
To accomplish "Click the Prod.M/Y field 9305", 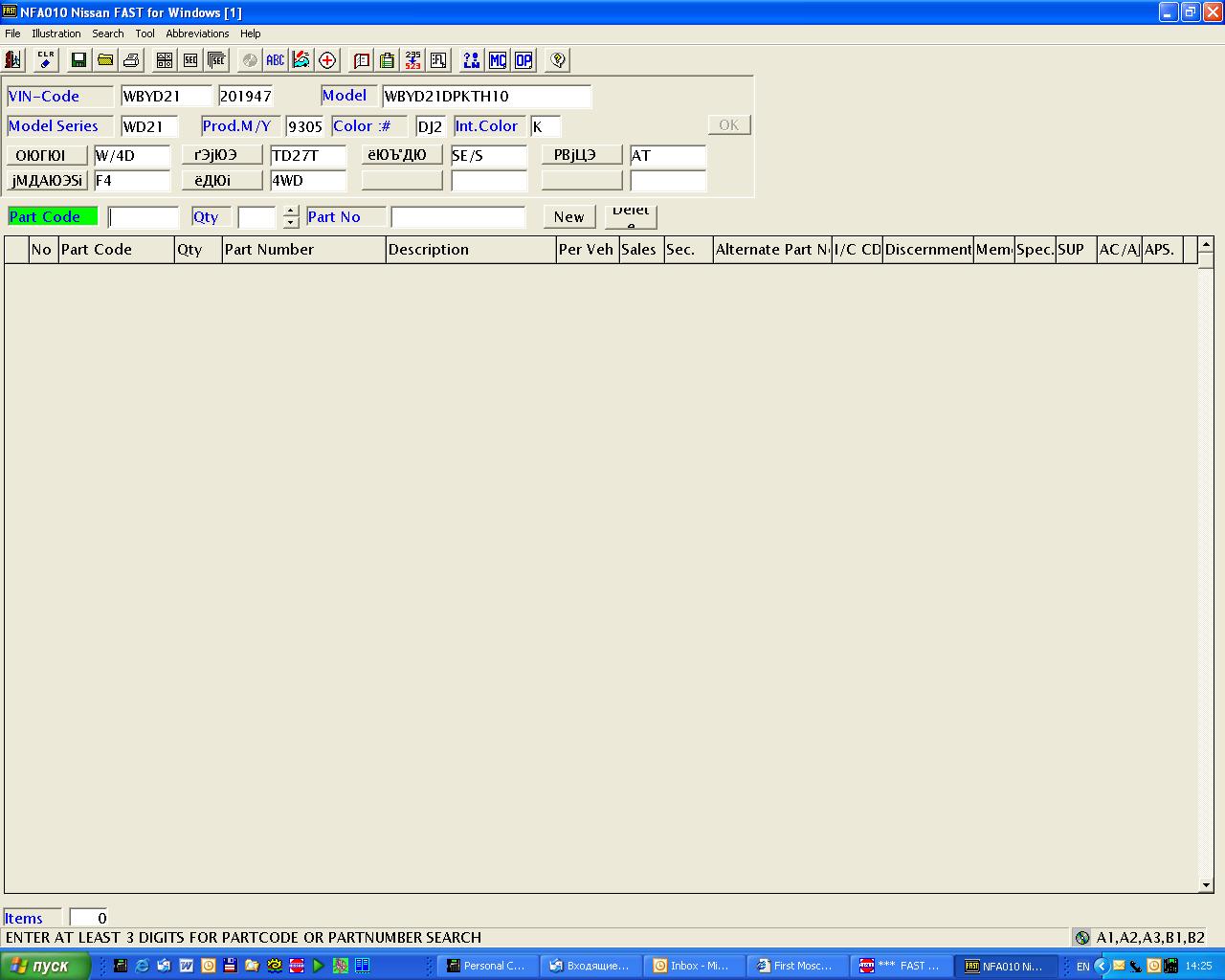I will [305, 126].
